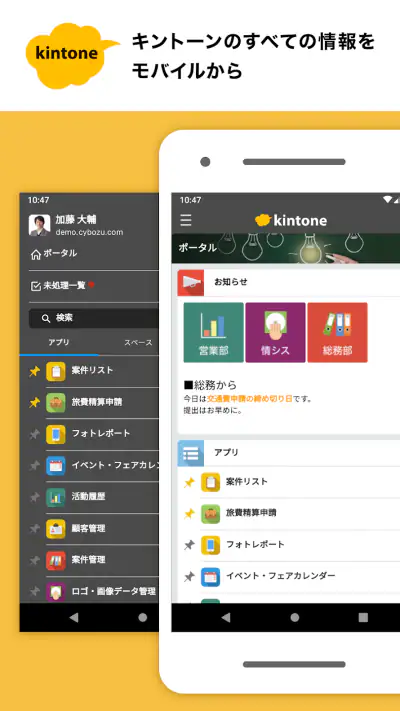
Task: Pin ロゴ・画像データ管理 in the side drawer
Action: pyautogui.click(x=34, y=592)
